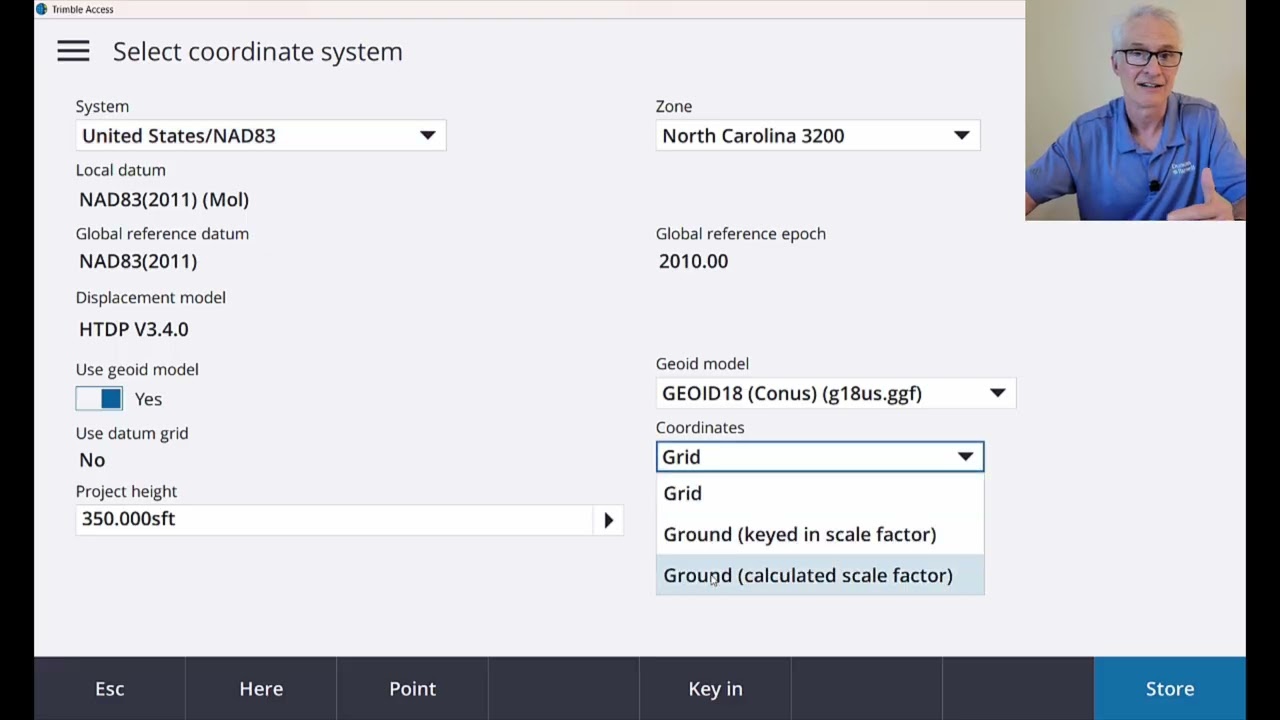The width and height of the screenshot is (1280, 720).
Task: Click the Global reference epoch value 2010.00
Action: click(693, 261)
